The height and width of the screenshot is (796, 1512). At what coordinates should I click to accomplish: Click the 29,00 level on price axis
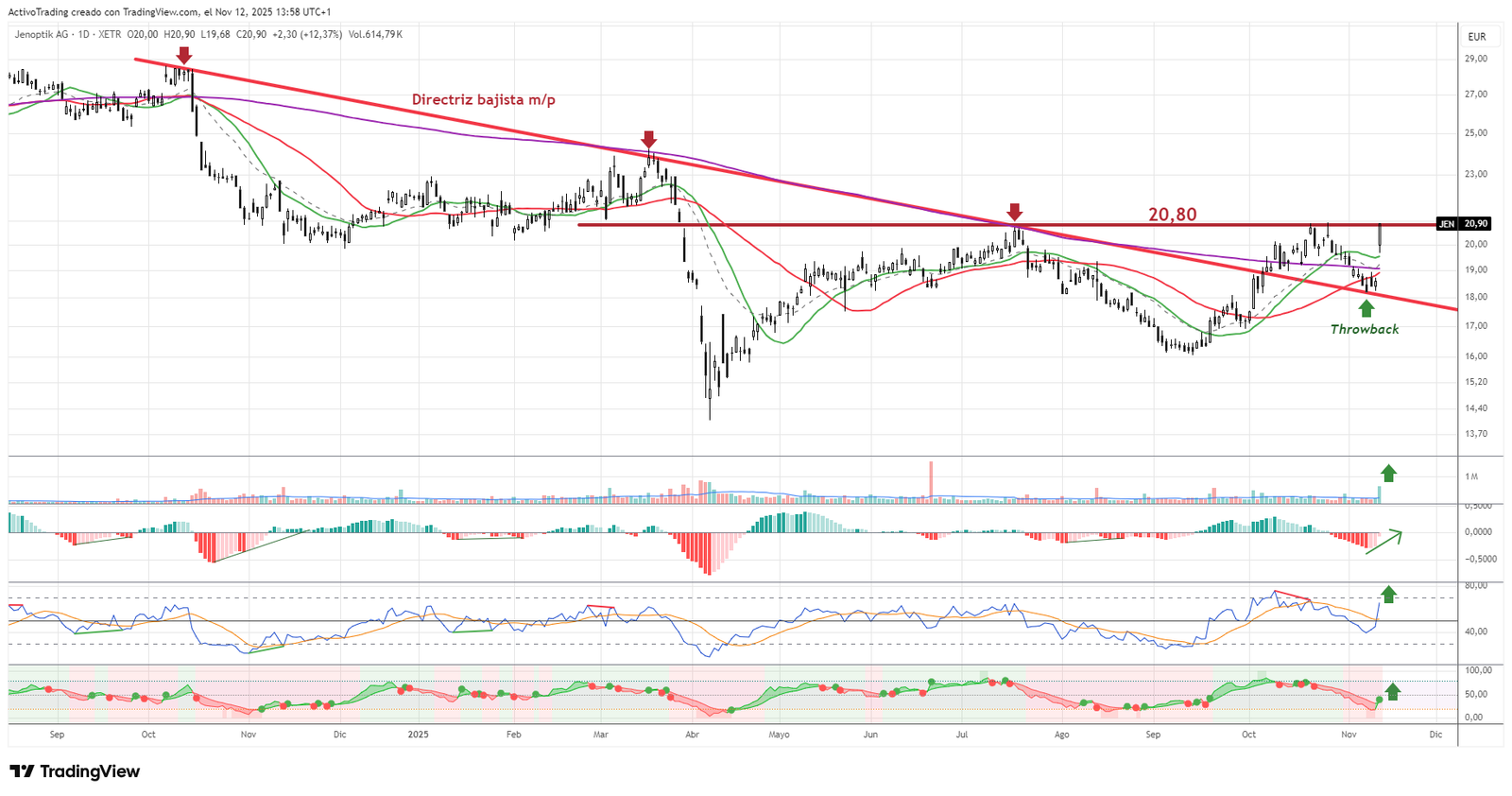click(x=1475, y=59)
